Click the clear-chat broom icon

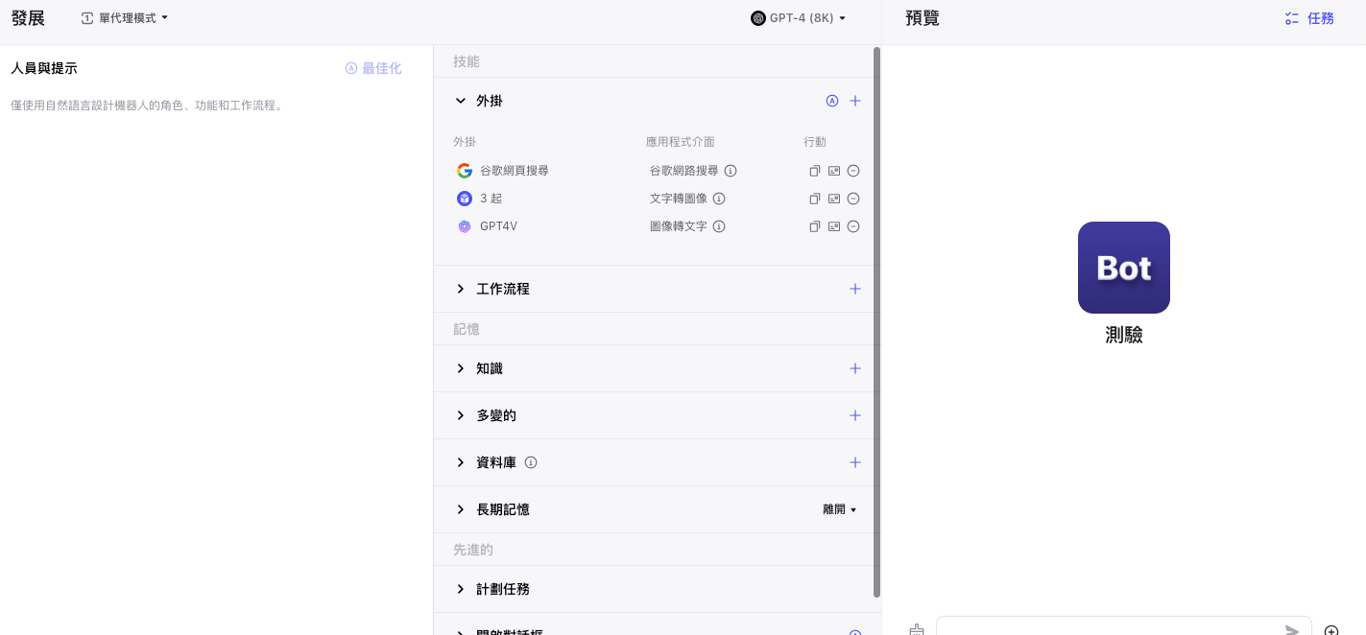pos(916,630)
